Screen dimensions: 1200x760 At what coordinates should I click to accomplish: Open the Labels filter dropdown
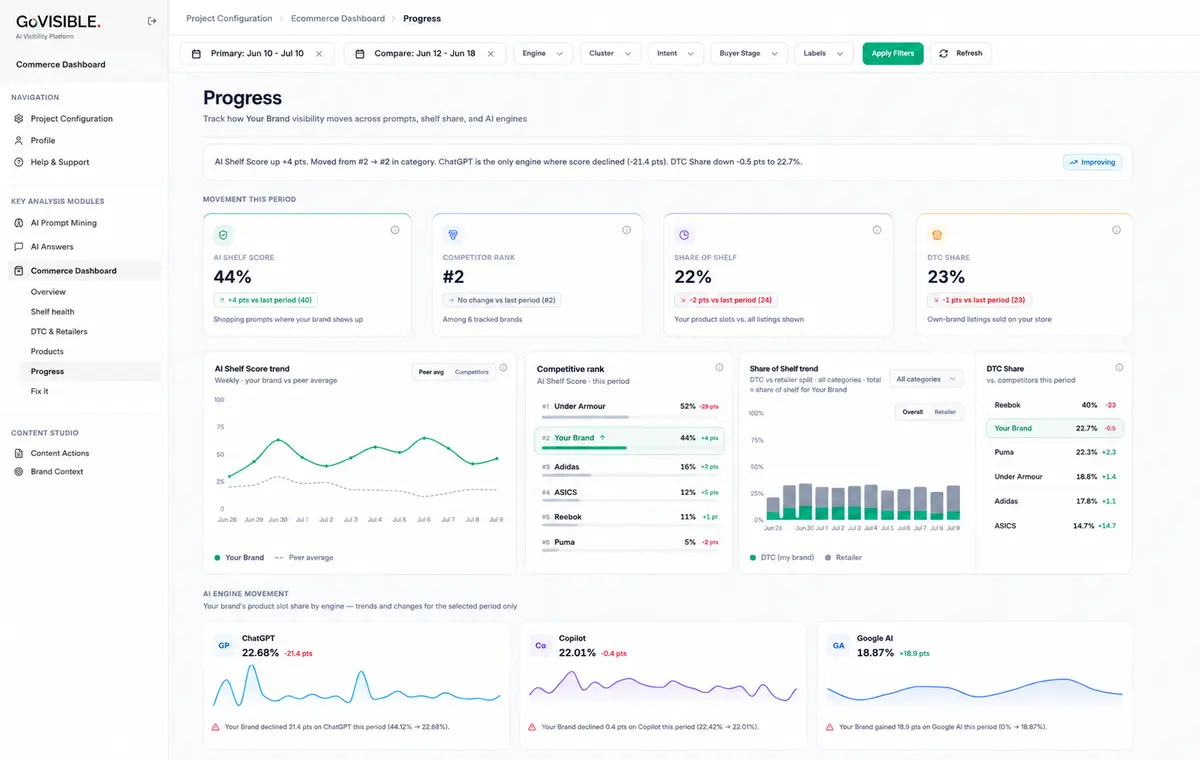(x=824, y=54)
